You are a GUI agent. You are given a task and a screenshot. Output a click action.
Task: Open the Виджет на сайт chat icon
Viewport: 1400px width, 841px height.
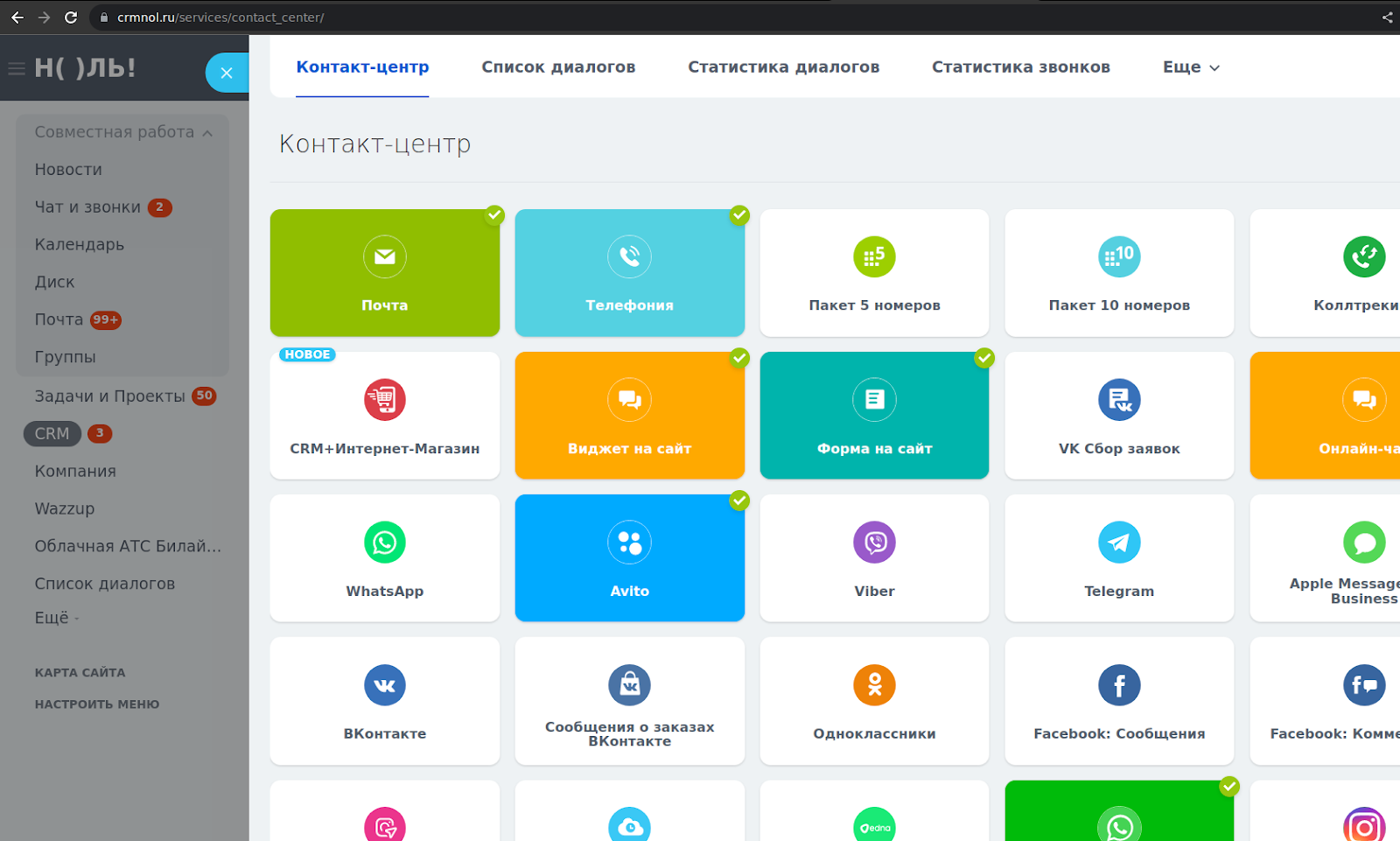tap(630, 400)
